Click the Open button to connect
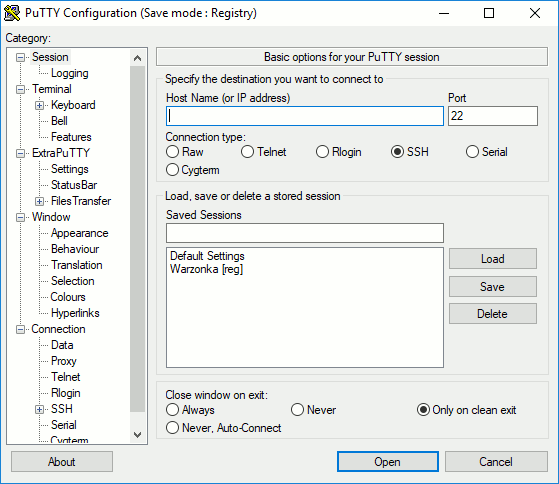The height and width of the screenshot is (484, 559). click(x=388, y=462)
